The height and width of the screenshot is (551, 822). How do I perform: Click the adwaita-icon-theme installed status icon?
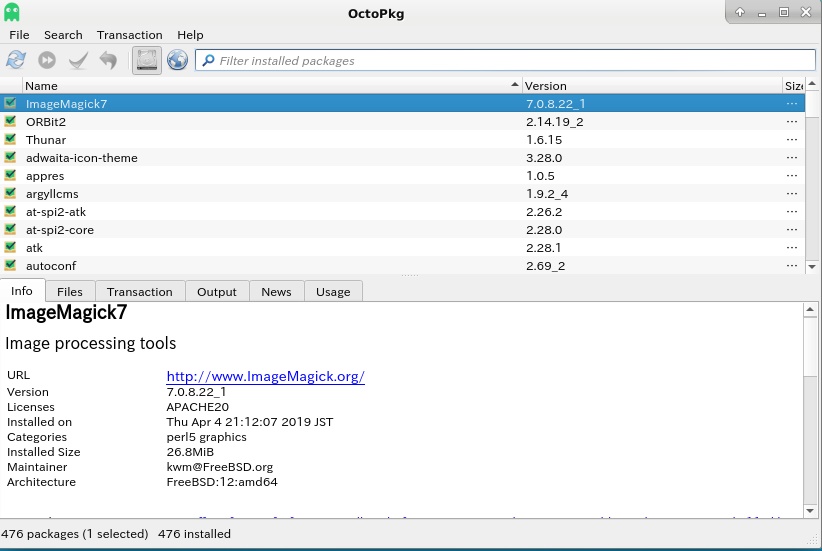(x=10, y=157)
